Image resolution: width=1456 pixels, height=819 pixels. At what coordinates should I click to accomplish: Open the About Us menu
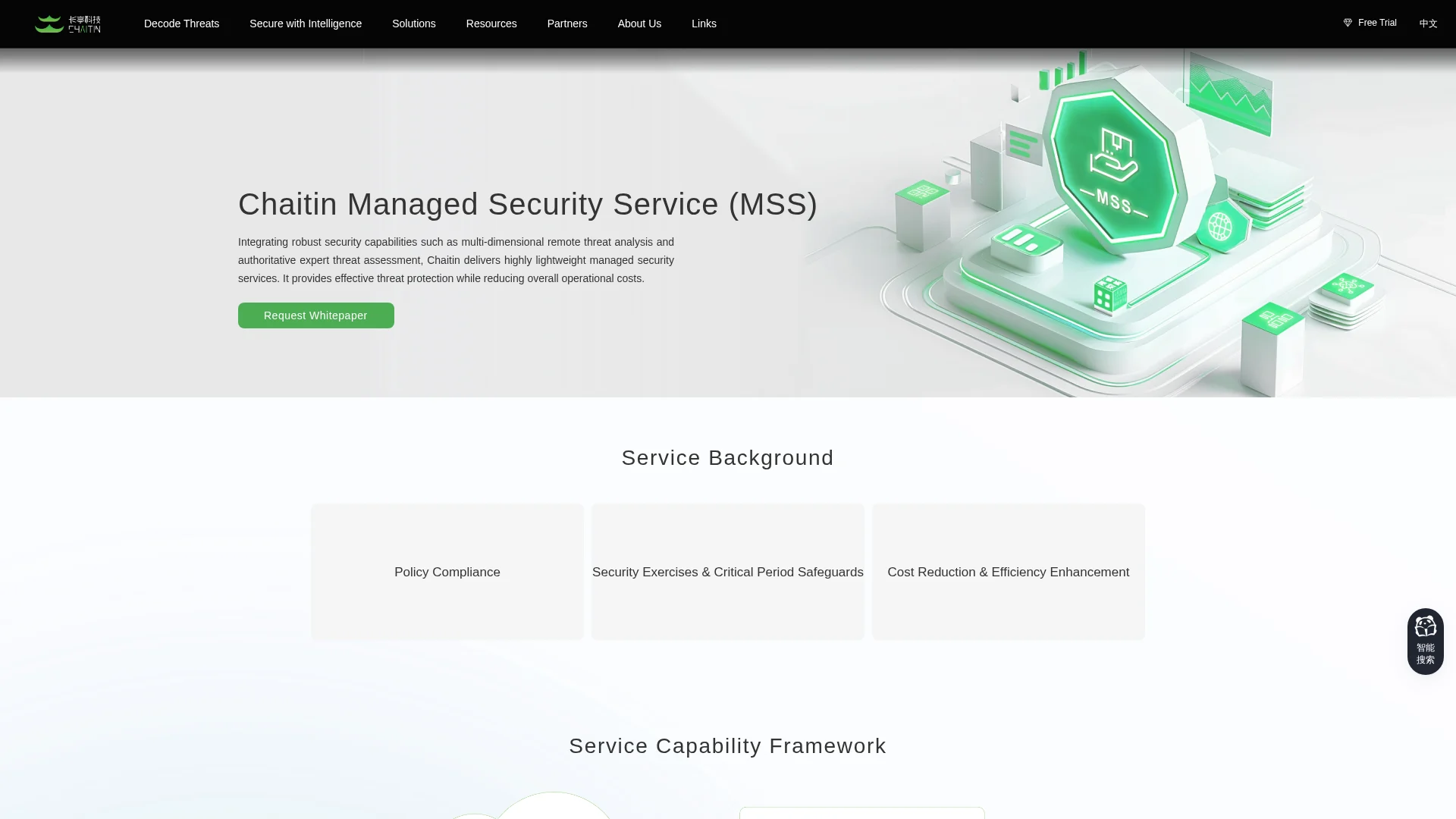click(639, 24)
